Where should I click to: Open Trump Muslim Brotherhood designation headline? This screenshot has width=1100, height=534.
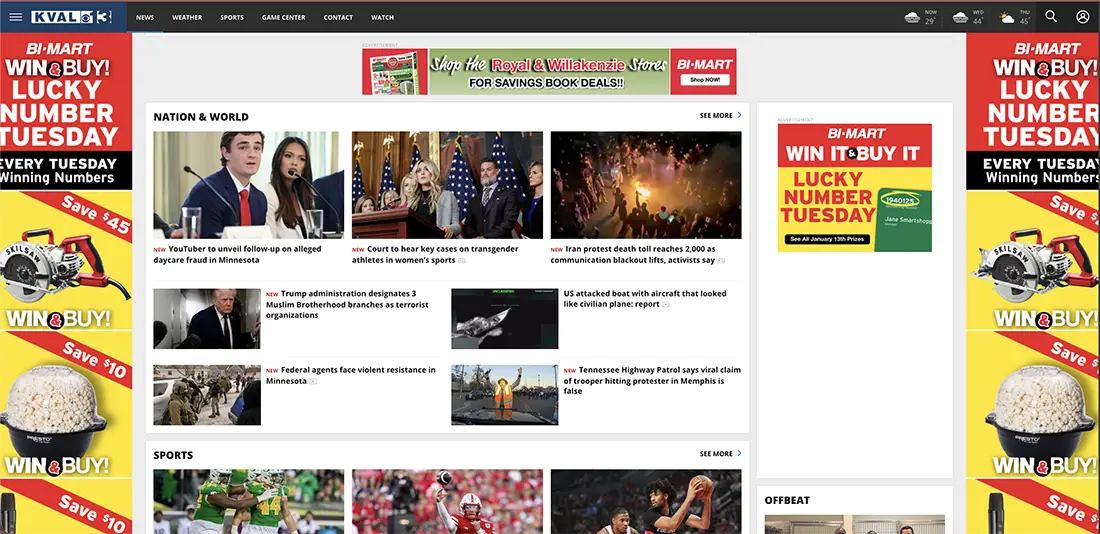point(347,305)
